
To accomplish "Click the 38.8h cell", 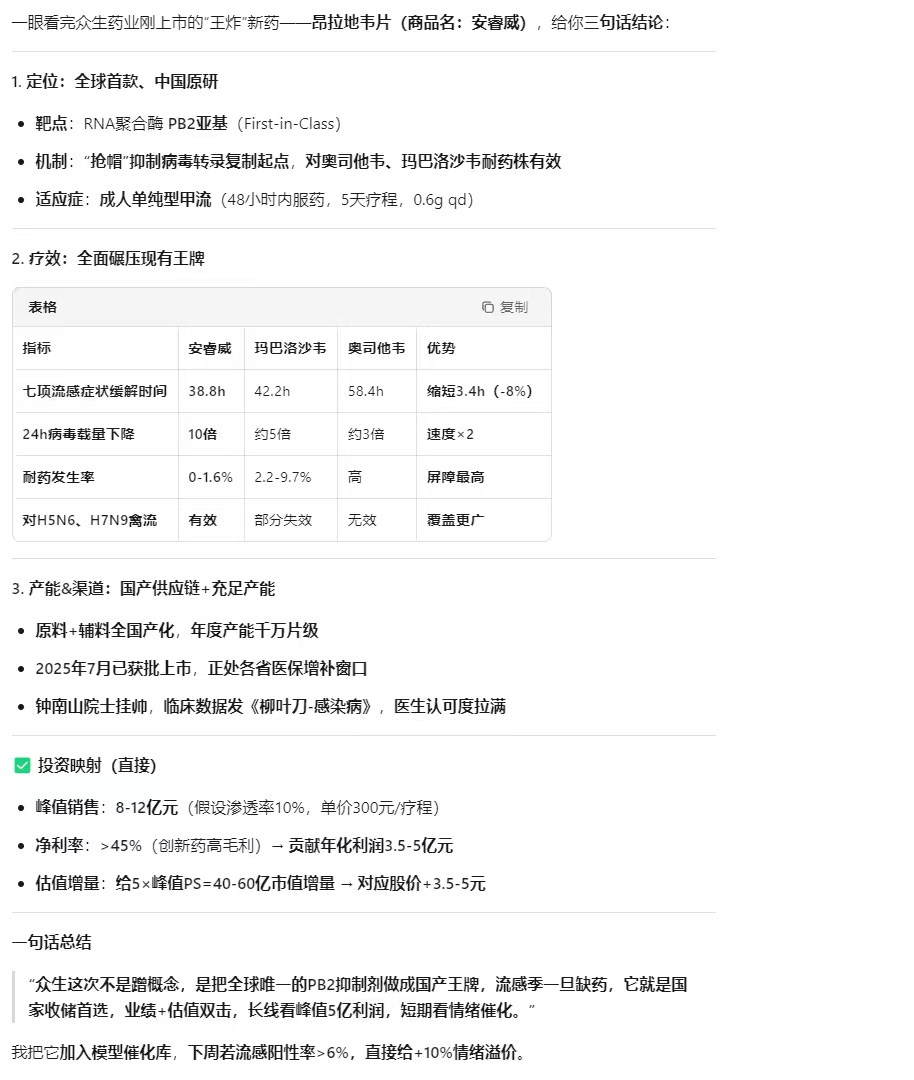I will click(x=207, y=391).
